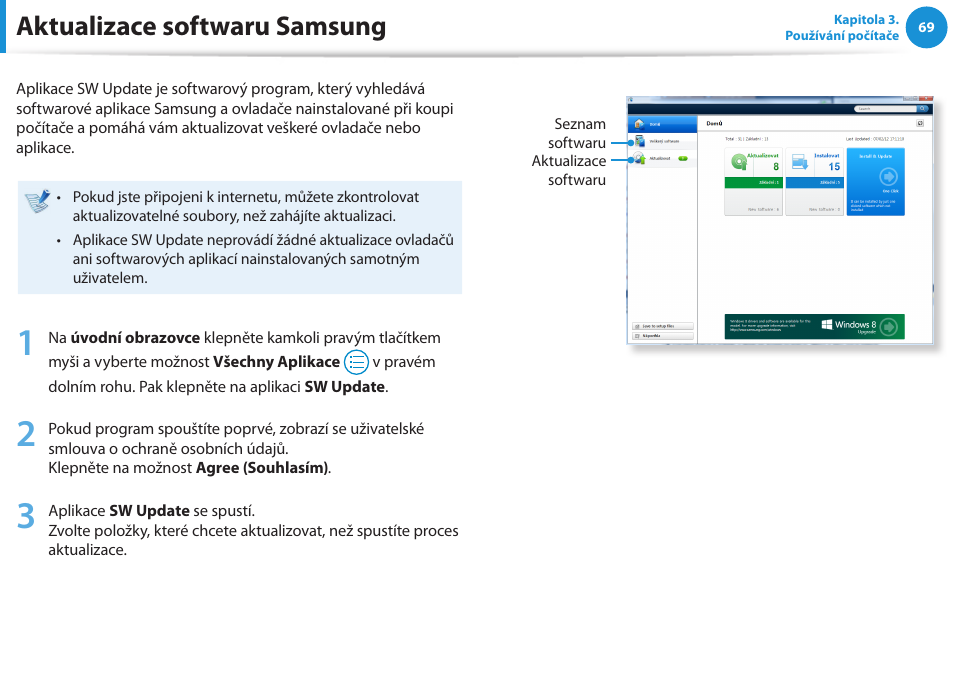Viewport: 954px width, 677px height.
Task: Click the 'Kapitola 3.' header text
Action: click(866, 19)
